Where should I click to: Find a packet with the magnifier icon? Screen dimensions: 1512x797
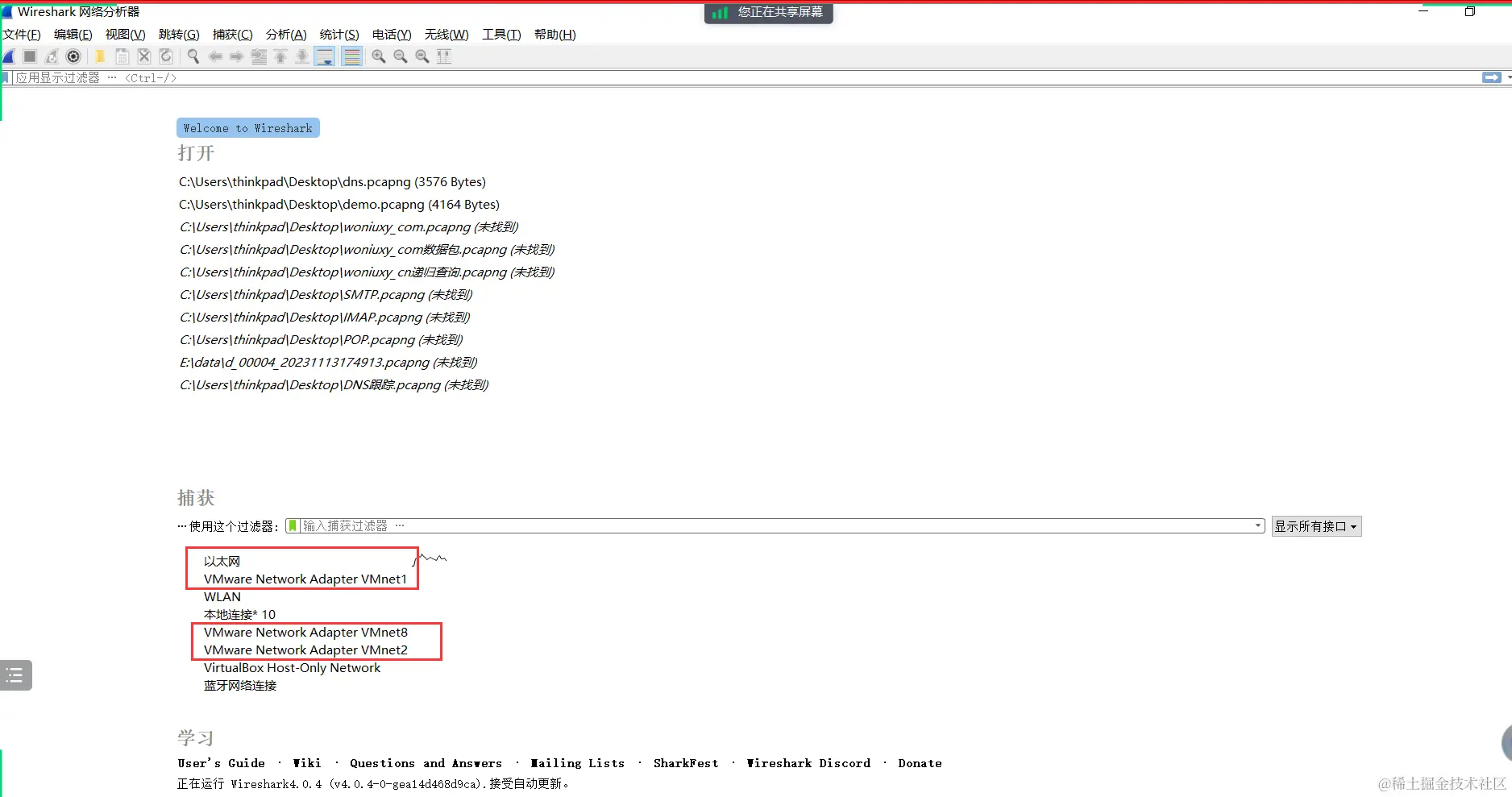[193, 56]
